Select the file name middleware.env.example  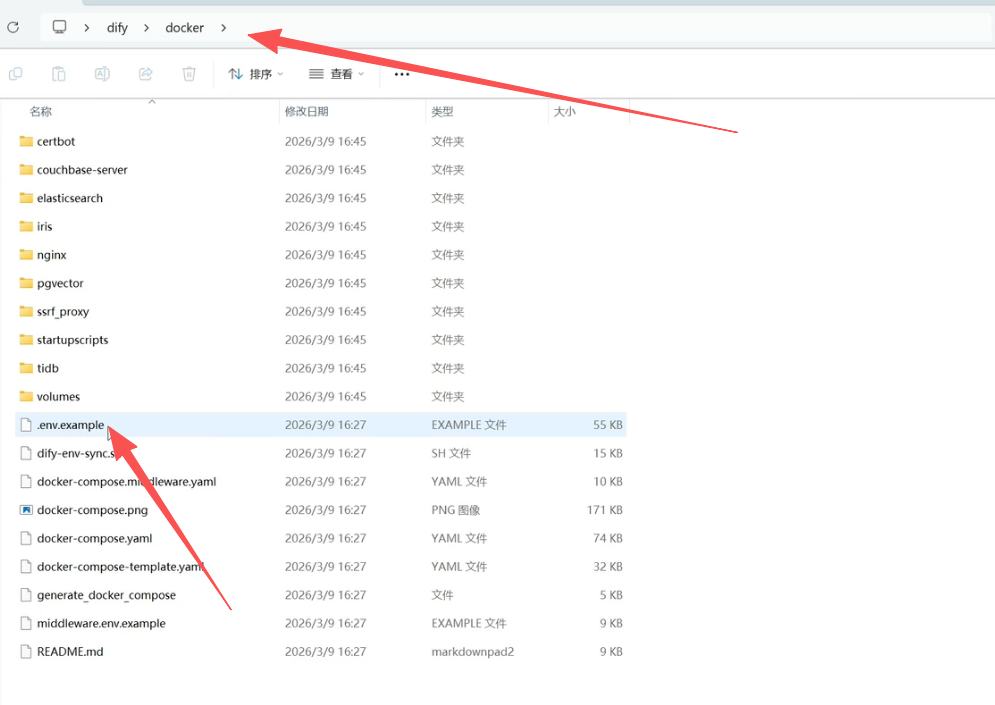[x=102, y=623]
